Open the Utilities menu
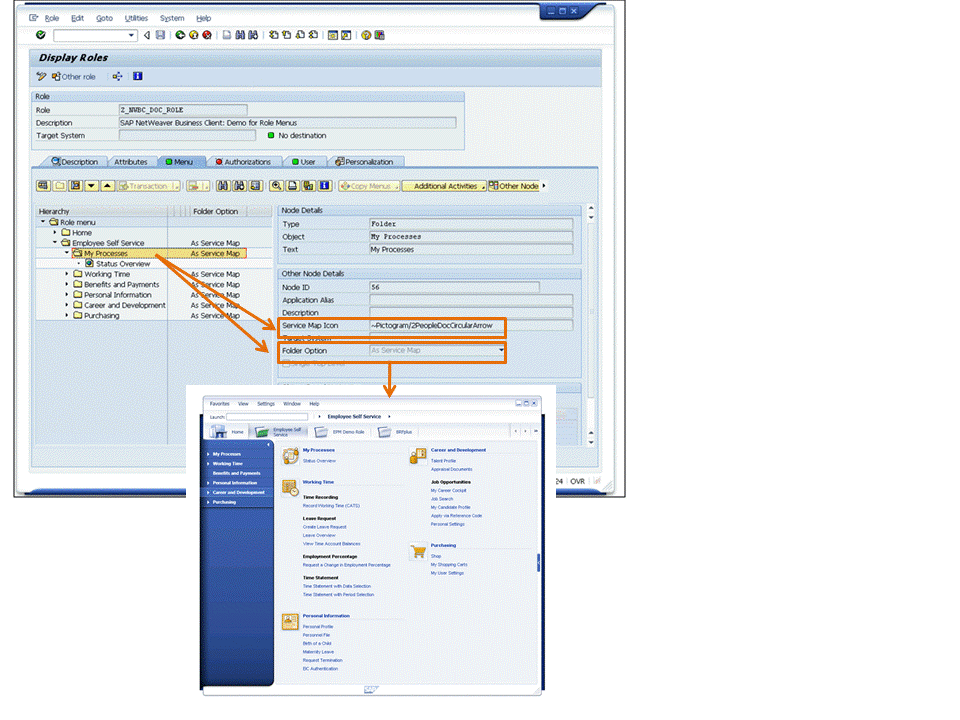This screenshot has width=960, height=720. click(x=136, y=18)
